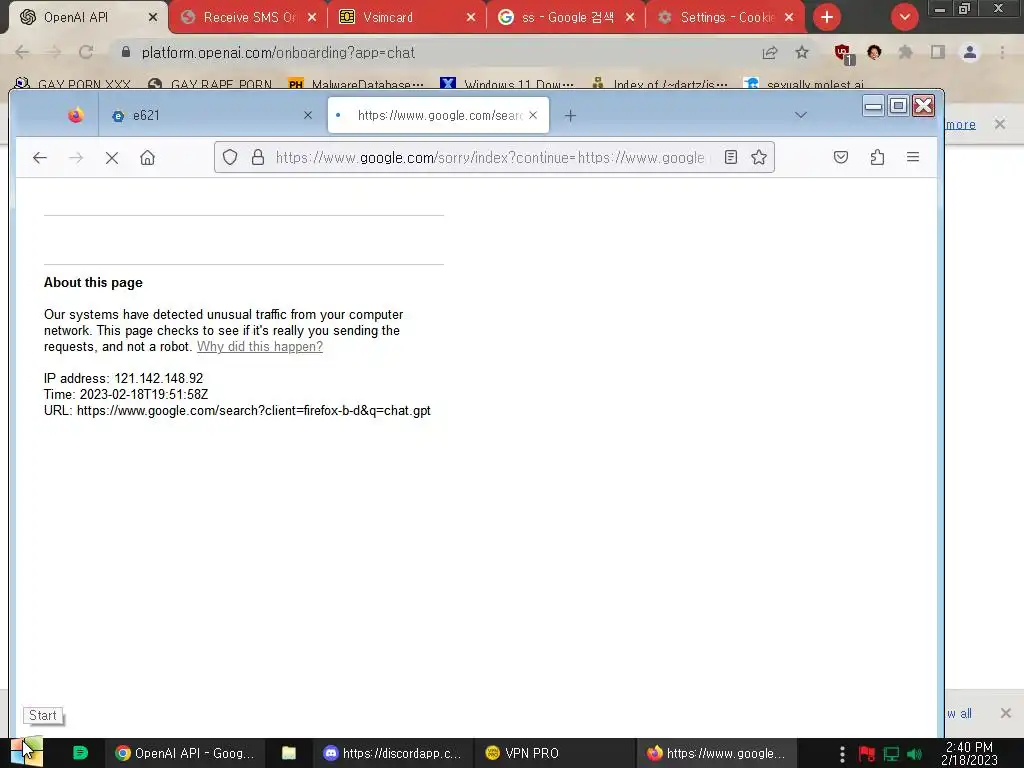
Task: Open Firefox hamburger application menu
Action: (x=913, y=157)
